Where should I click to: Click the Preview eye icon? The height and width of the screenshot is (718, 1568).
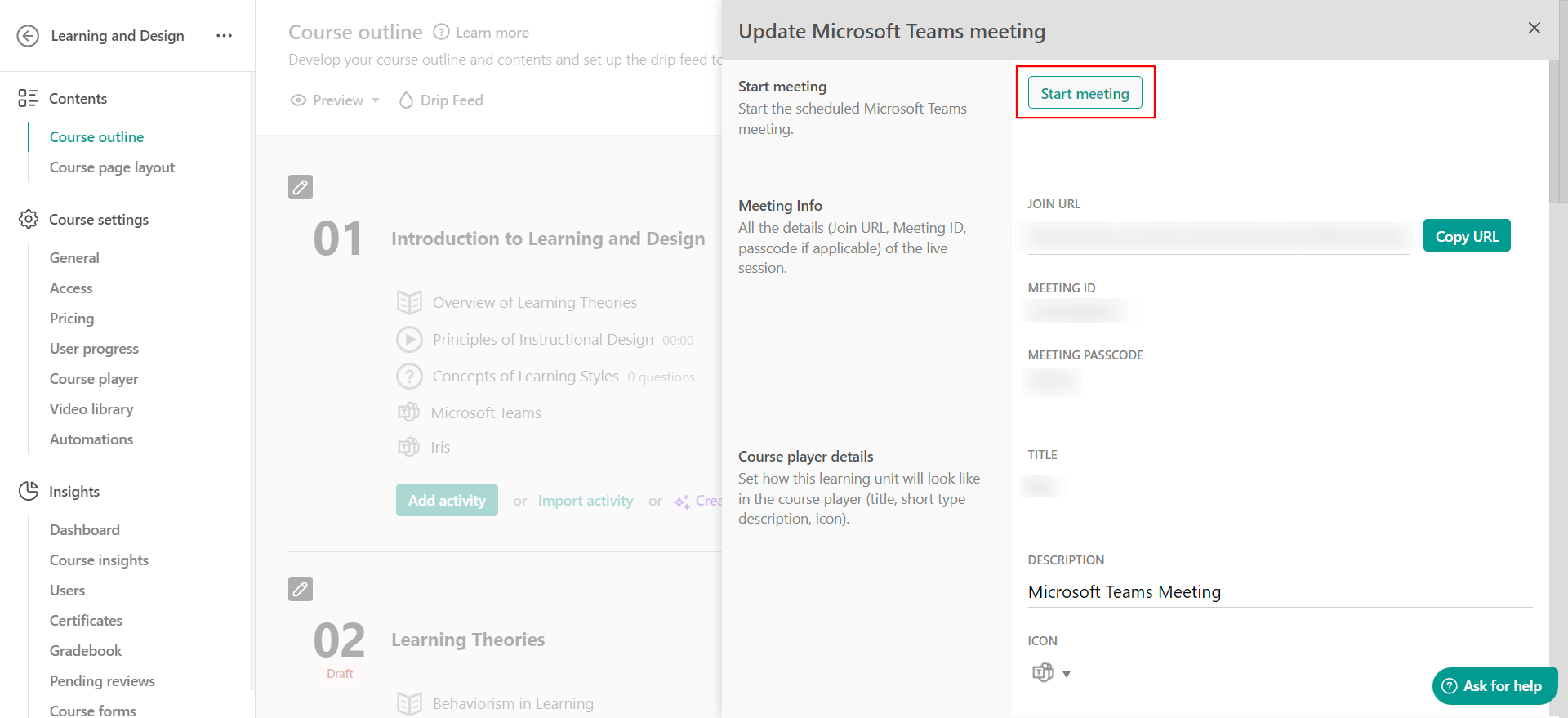pos(299,100)
